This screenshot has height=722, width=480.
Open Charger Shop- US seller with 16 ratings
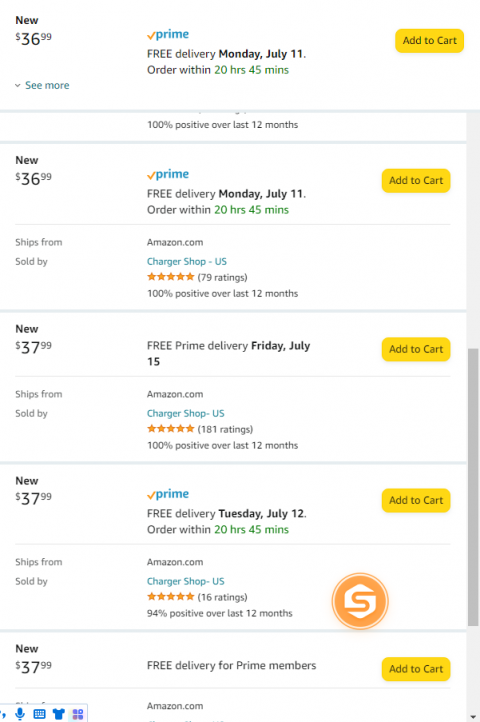pos(186,581)
